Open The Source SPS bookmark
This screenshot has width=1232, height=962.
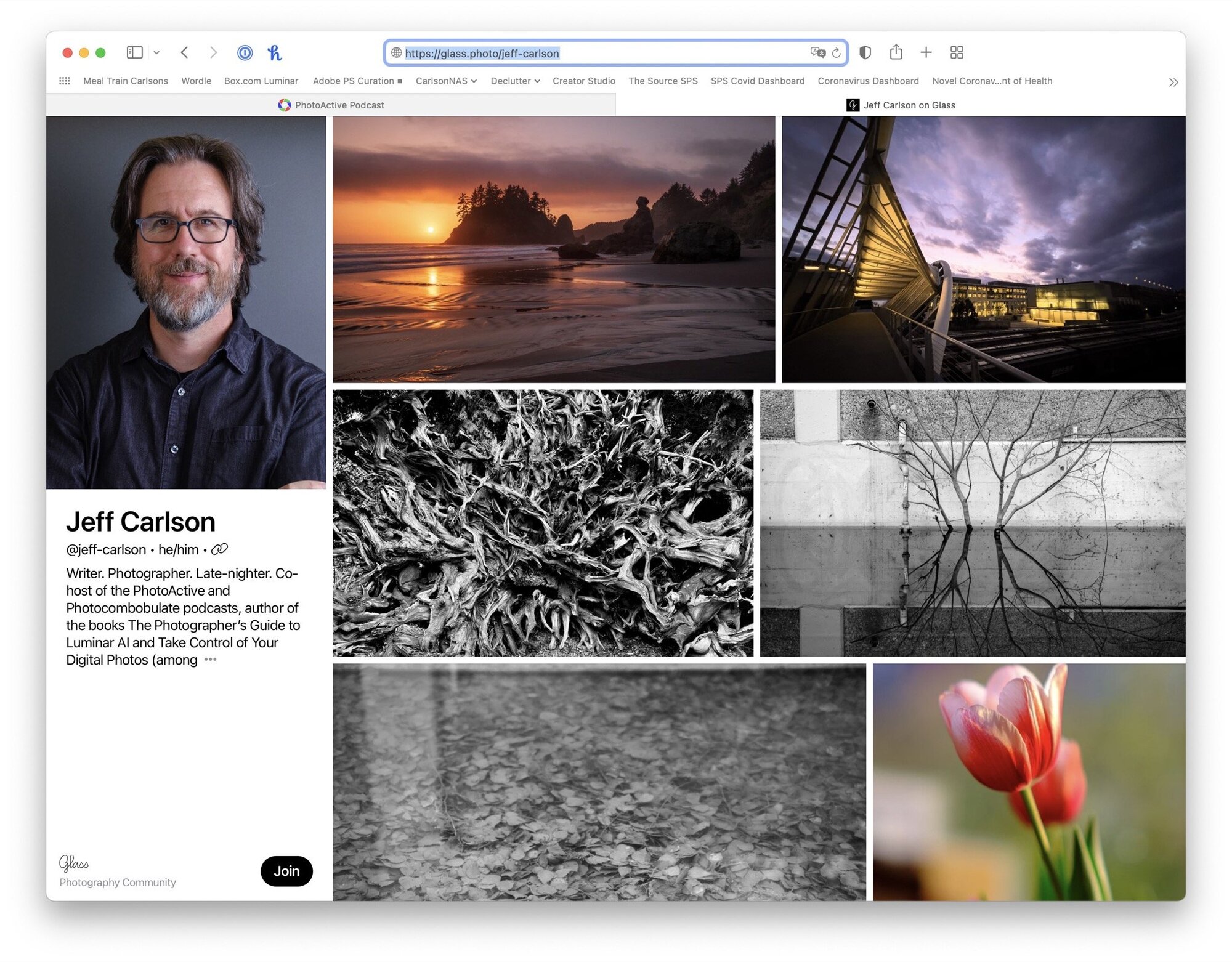pos(663,81)
